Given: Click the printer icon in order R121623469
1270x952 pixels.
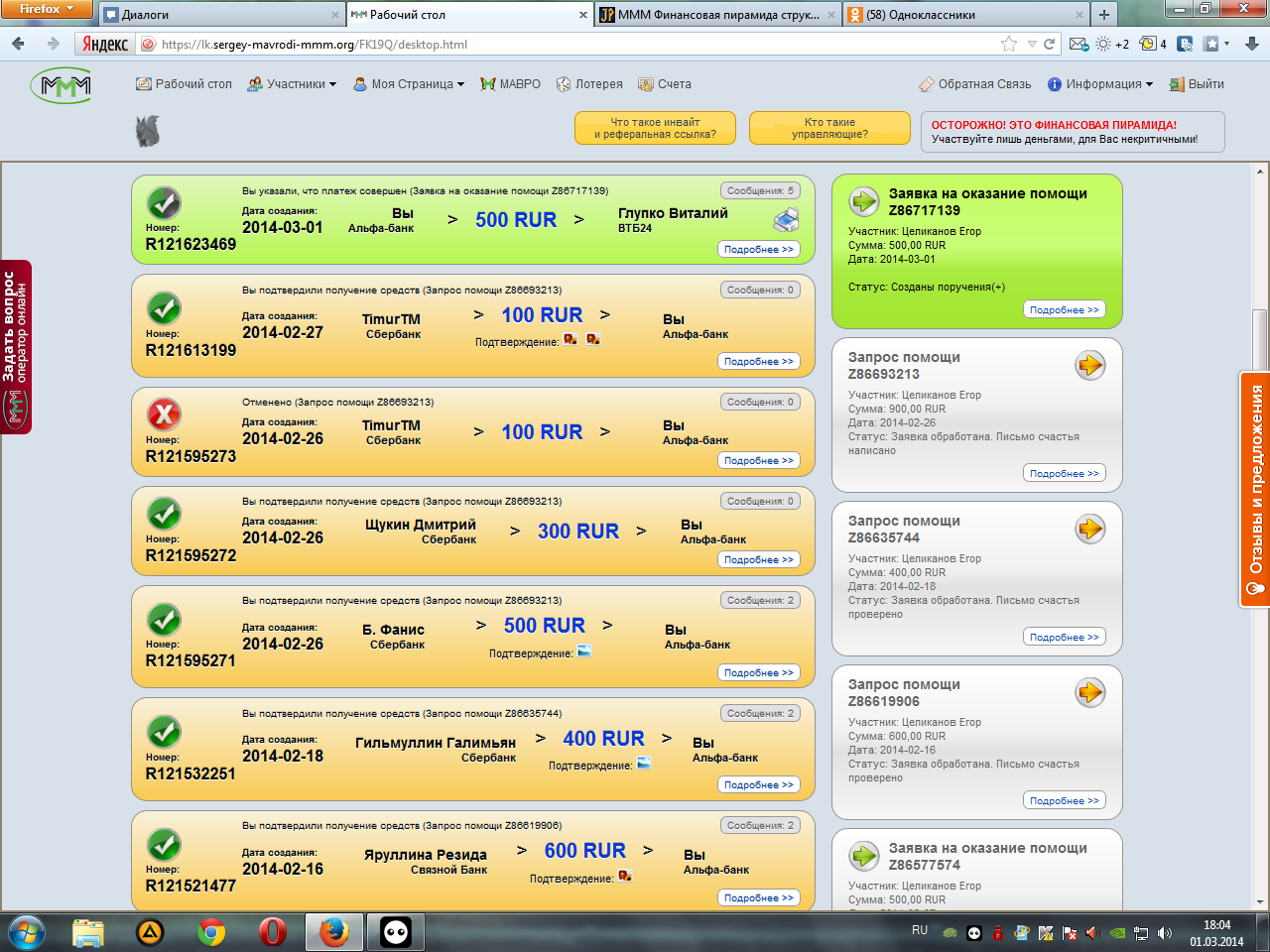Looking at the screenshot, I should [x=786, y=220].
